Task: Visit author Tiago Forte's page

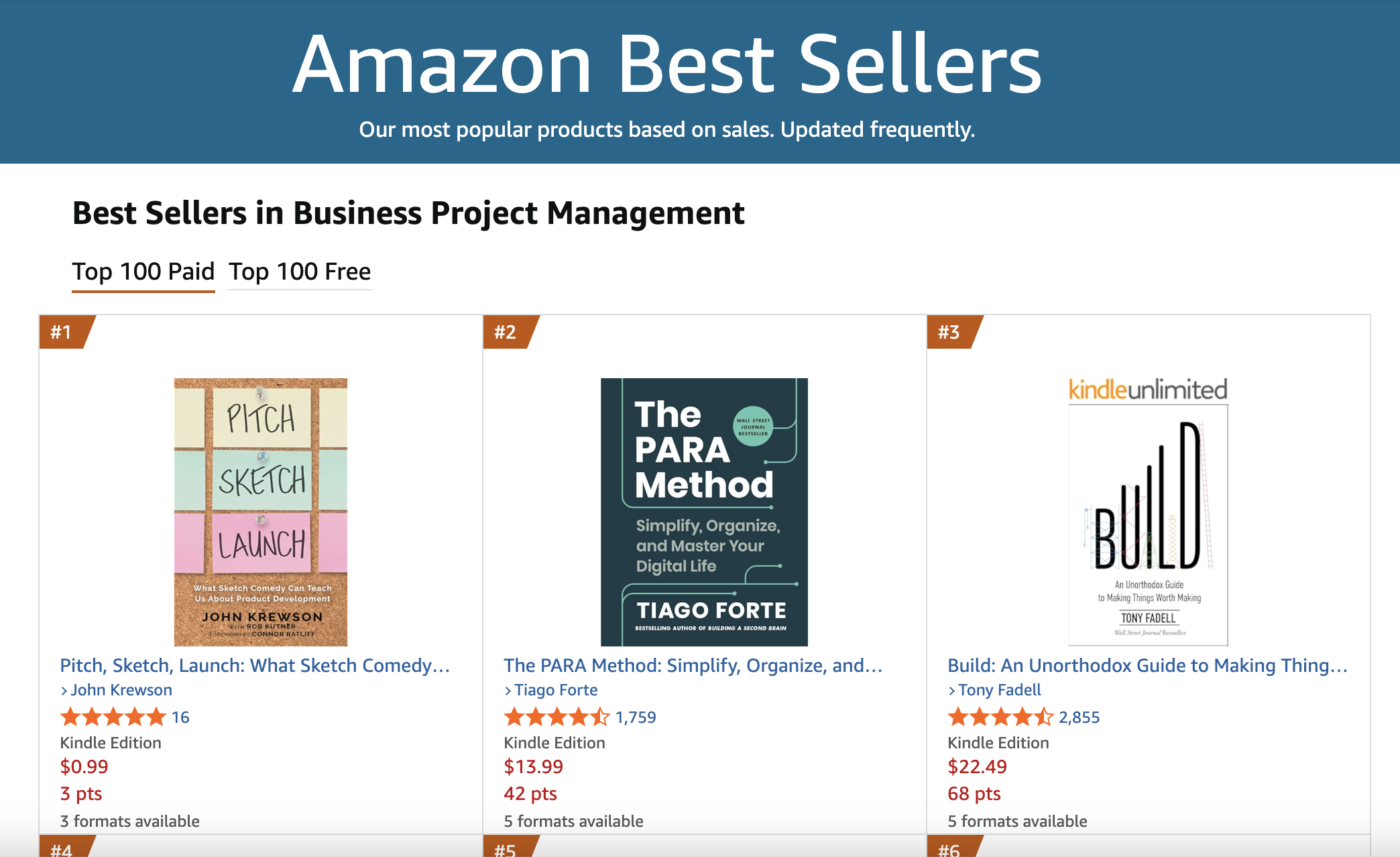Action: click(x=556, y=690)
